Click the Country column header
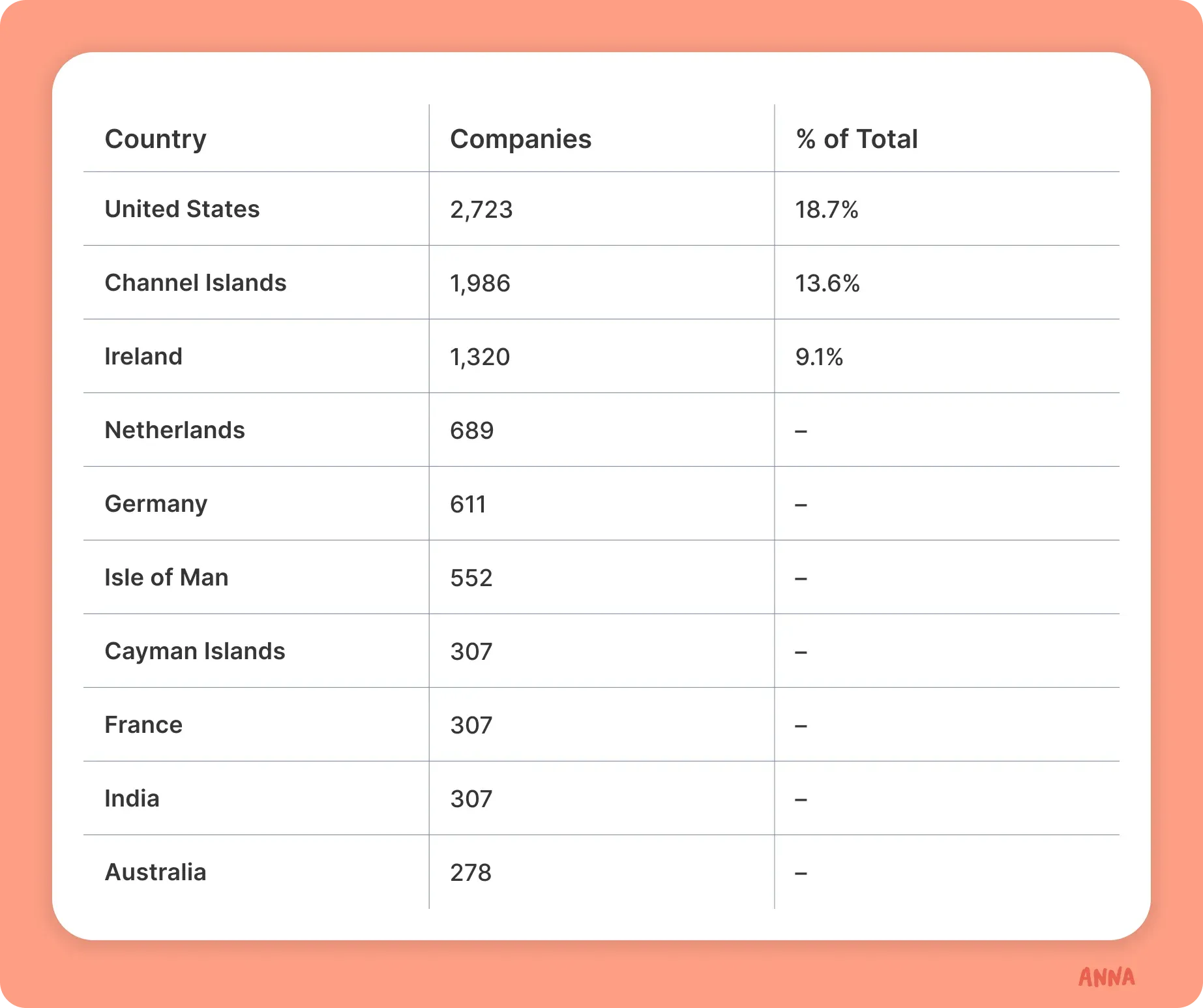The width and height of the screenshot is (1203, 1008). [x=155, y=139]
